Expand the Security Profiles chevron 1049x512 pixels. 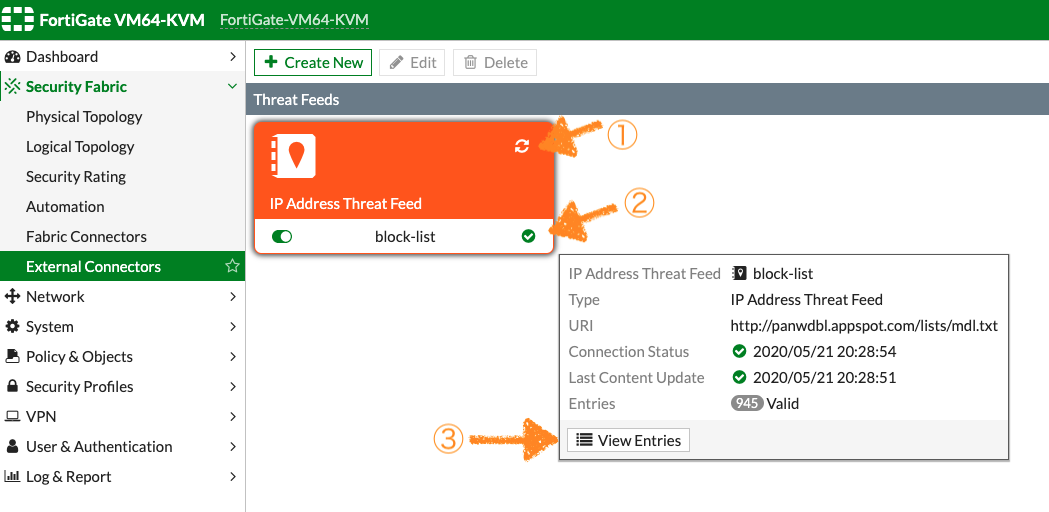click(233, 387)
